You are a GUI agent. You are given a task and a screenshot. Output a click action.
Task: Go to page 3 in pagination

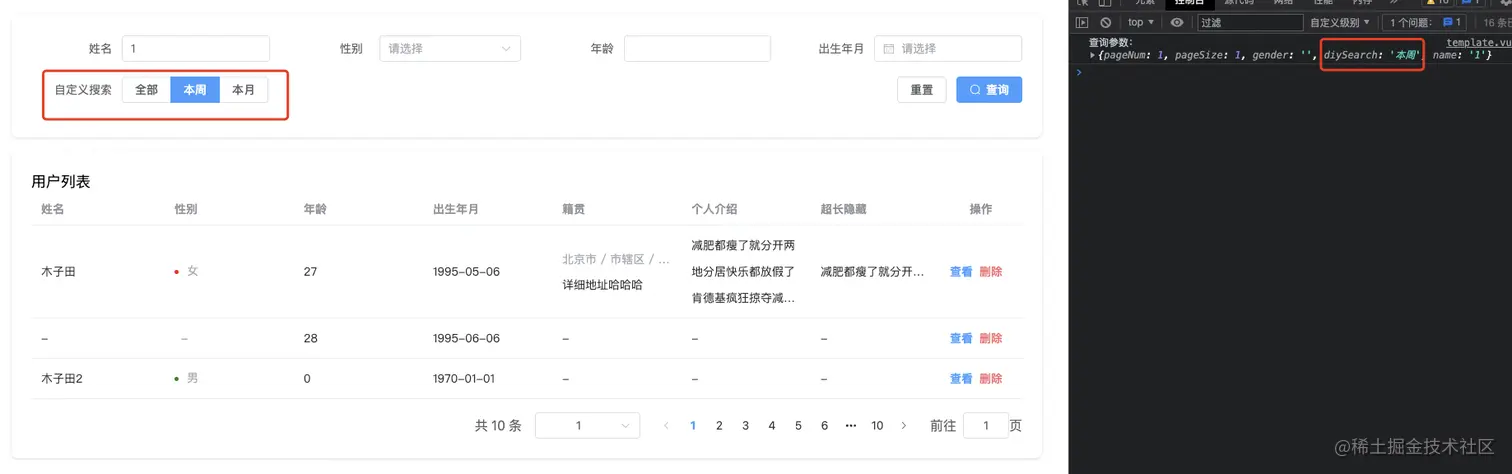point(745,425)
